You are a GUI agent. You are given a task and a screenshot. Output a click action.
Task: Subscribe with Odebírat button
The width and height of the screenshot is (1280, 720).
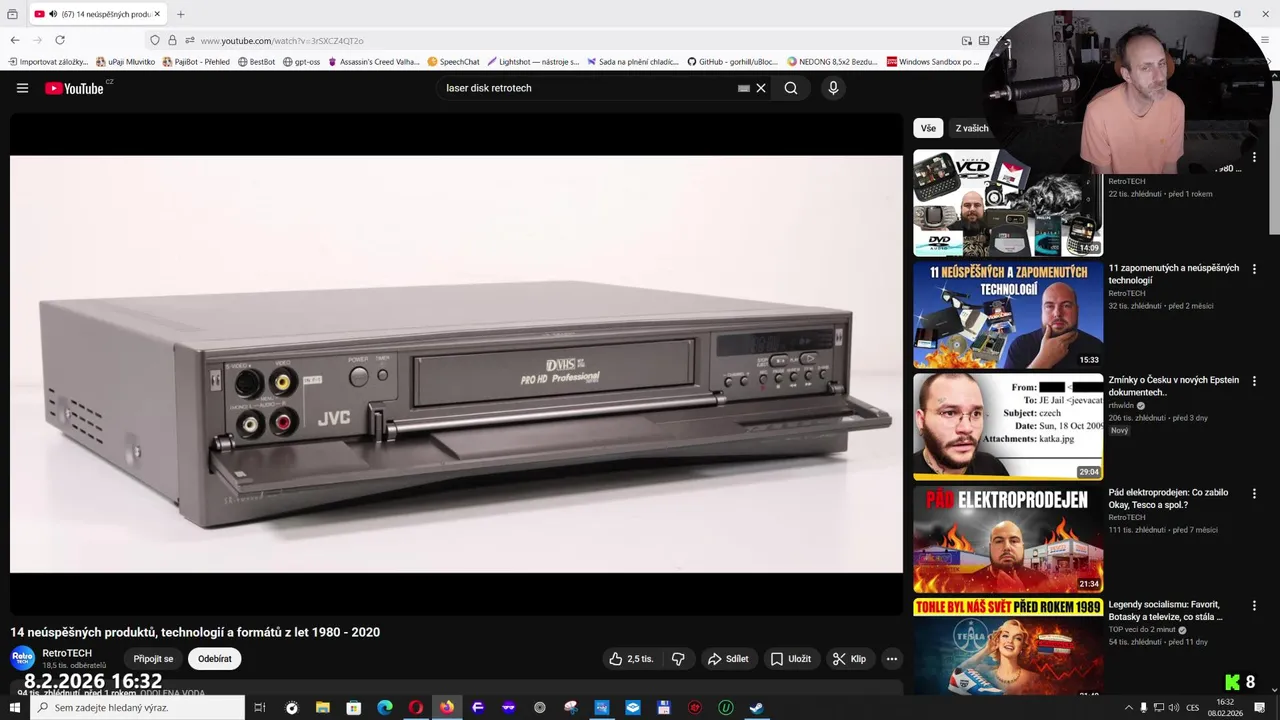215,659
